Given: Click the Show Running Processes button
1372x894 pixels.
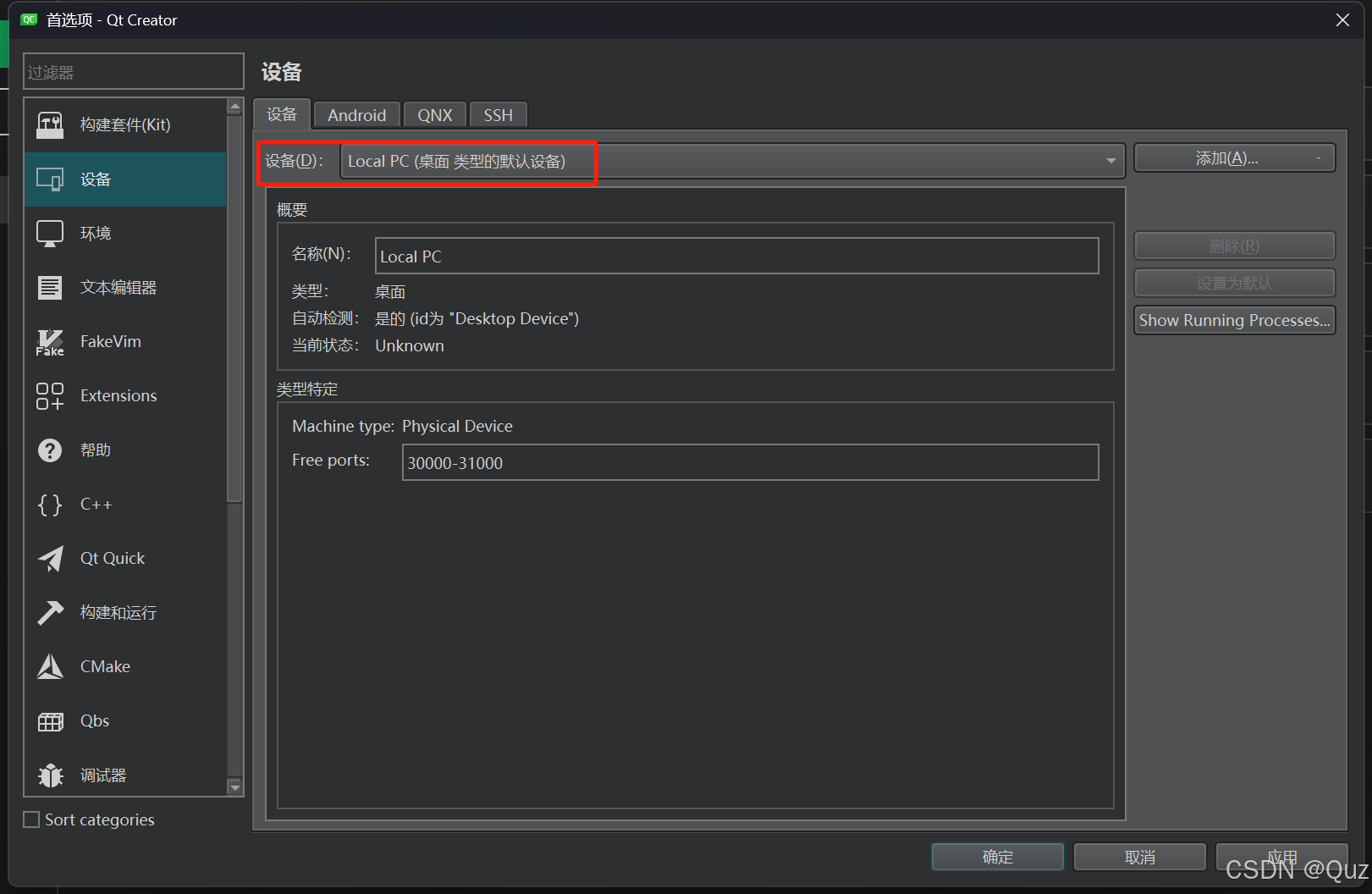Looking at the screenshot, I should point(1233,320).
